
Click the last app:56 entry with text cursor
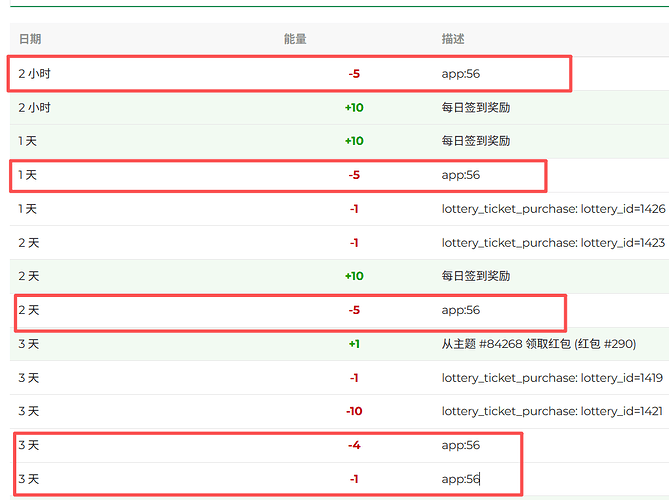pyautogui.click(x=461, y=479)
